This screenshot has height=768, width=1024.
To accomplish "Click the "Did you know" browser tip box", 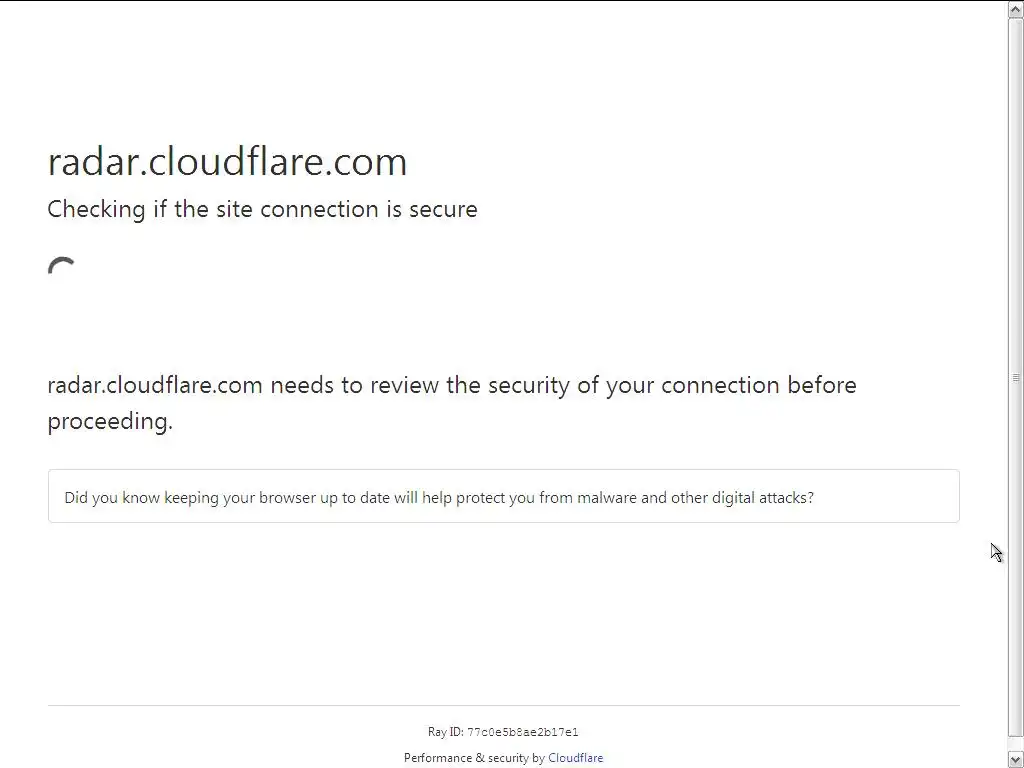I will [x=503, y=496].
